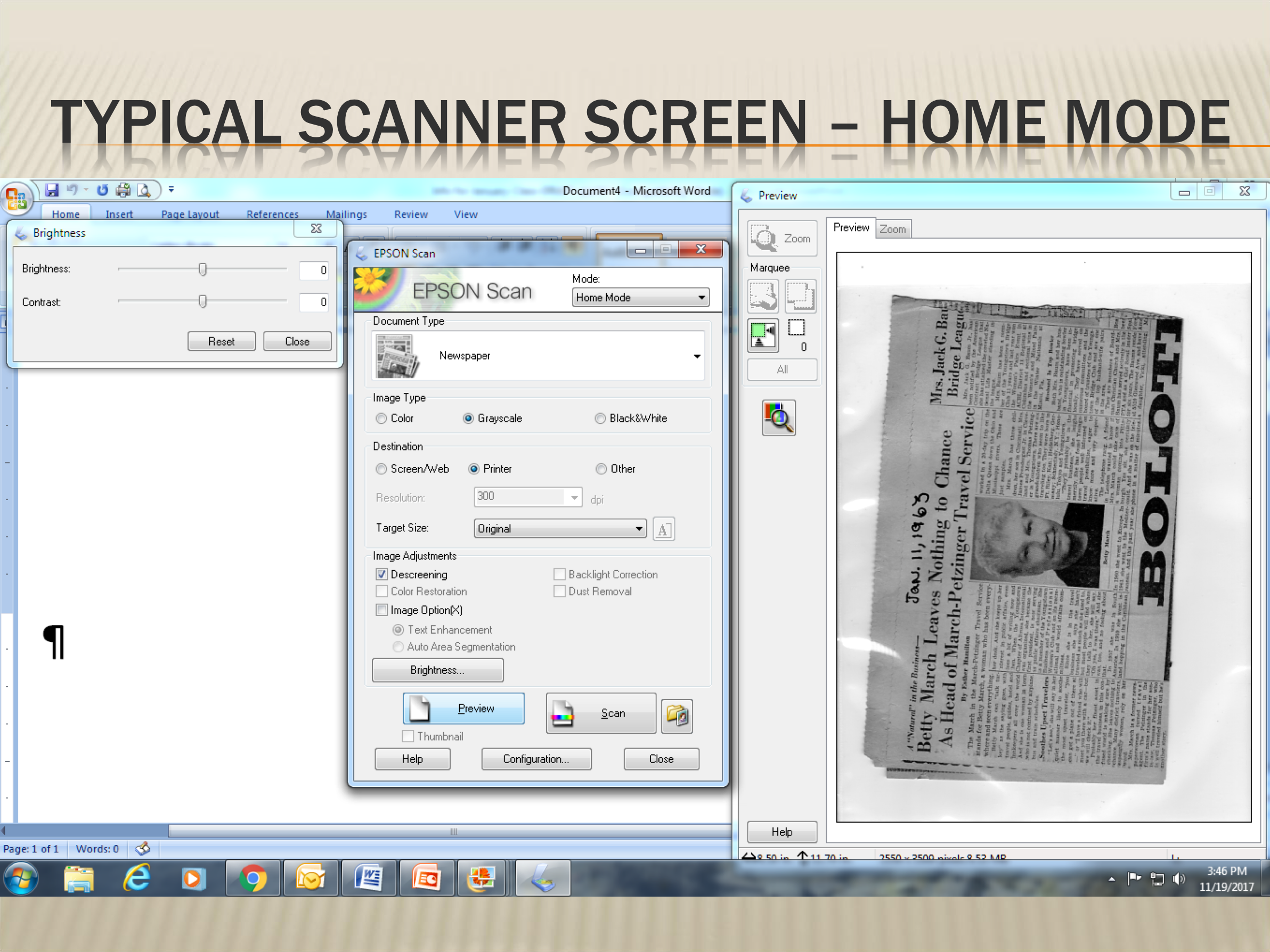Click the Brightness... button
Viewport: 1270px width, 952px height.
point(437,670)
